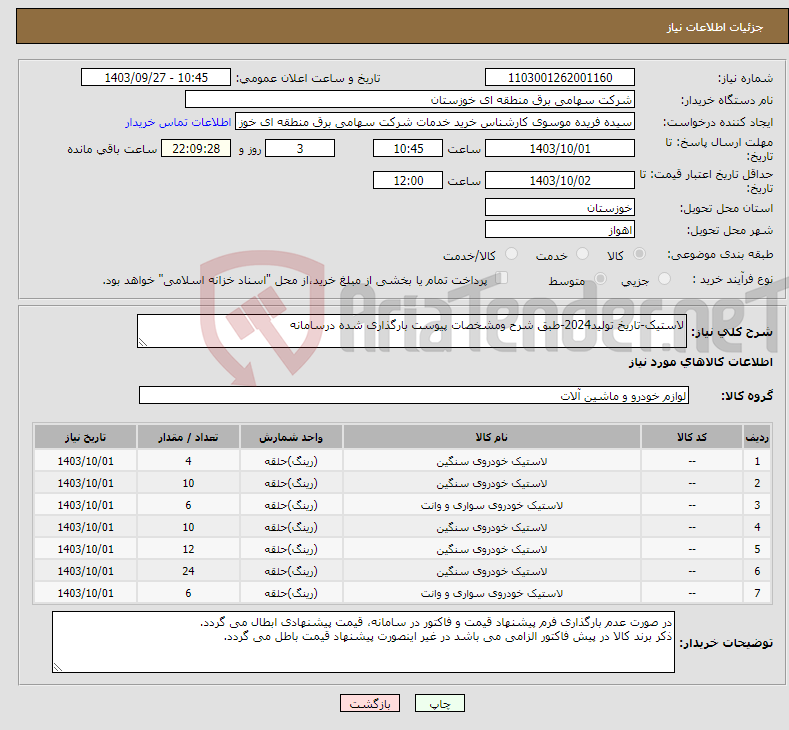Click the کد کالا column header
The height and width of the screenshot is (730, 789).
pos(692,437)
